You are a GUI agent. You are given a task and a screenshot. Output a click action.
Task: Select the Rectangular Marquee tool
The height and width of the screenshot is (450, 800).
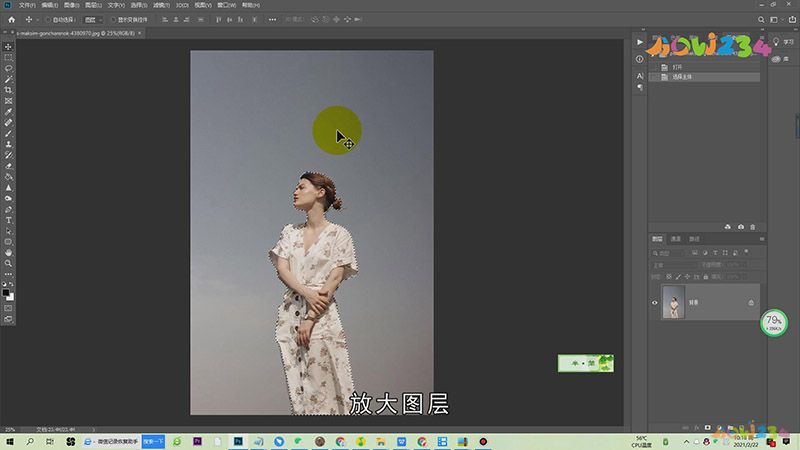tap(8, 57)
